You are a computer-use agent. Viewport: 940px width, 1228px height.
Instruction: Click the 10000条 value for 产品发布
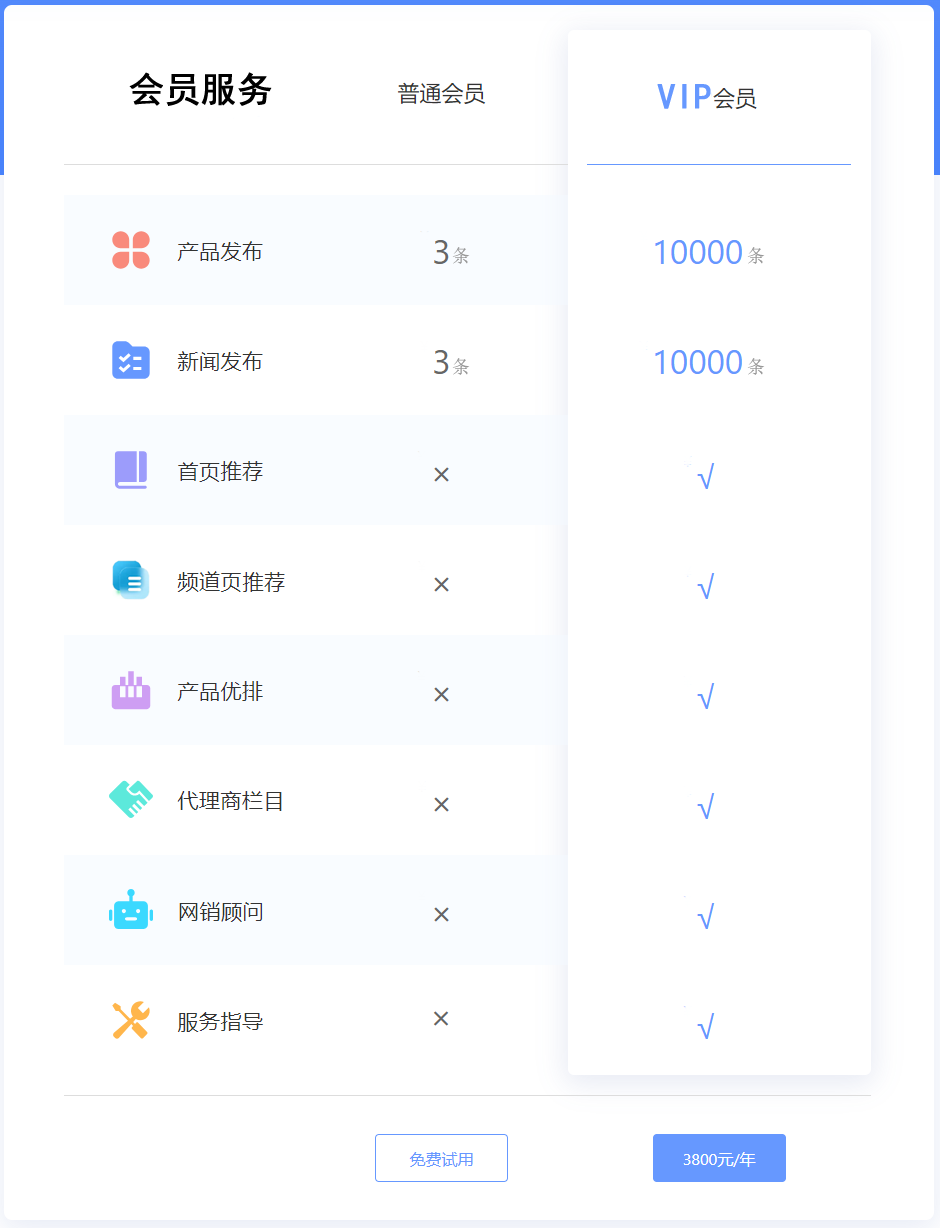pyautogui.click(x=708, y=253)
